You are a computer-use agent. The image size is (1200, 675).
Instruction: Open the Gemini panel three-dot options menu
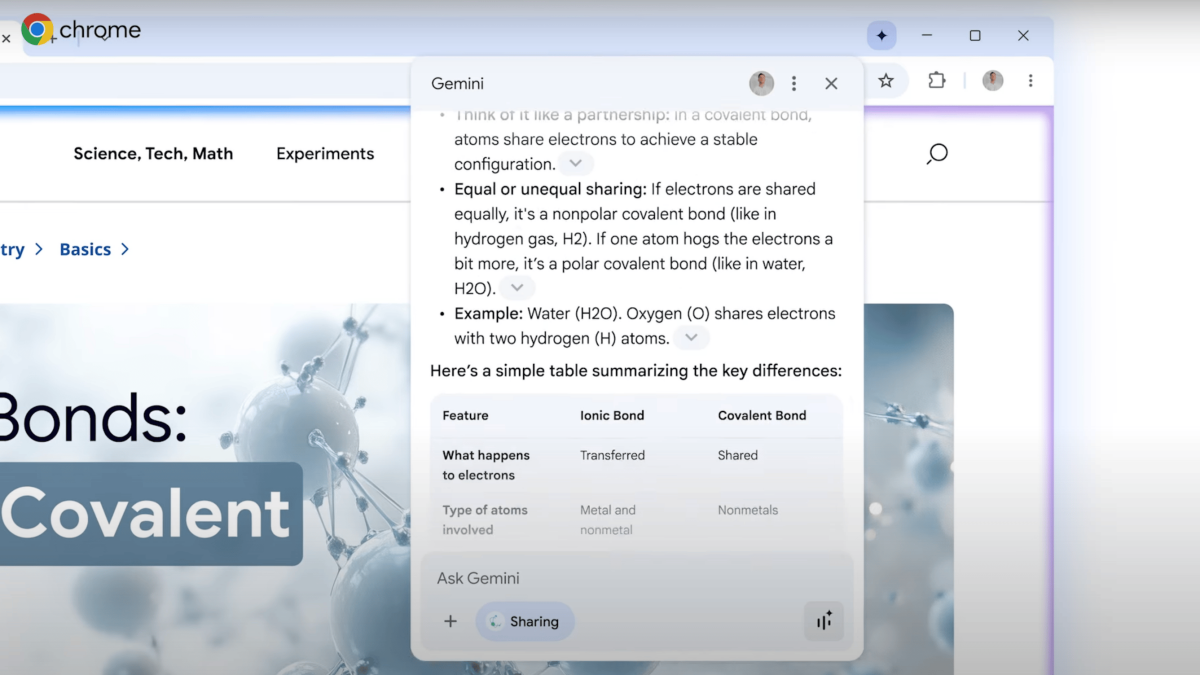[794, 84]
